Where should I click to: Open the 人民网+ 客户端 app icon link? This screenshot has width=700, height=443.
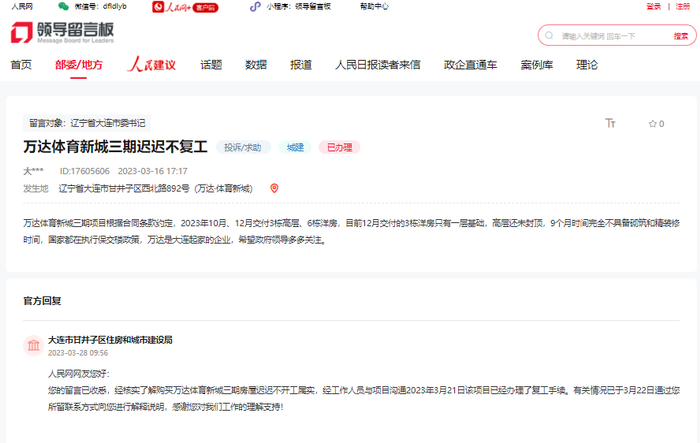coord(185,7)
